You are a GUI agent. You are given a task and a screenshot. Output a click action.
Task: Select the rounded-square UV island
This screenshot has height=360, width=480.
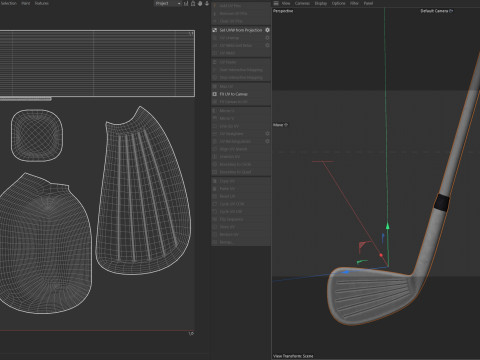click(37, 135)
